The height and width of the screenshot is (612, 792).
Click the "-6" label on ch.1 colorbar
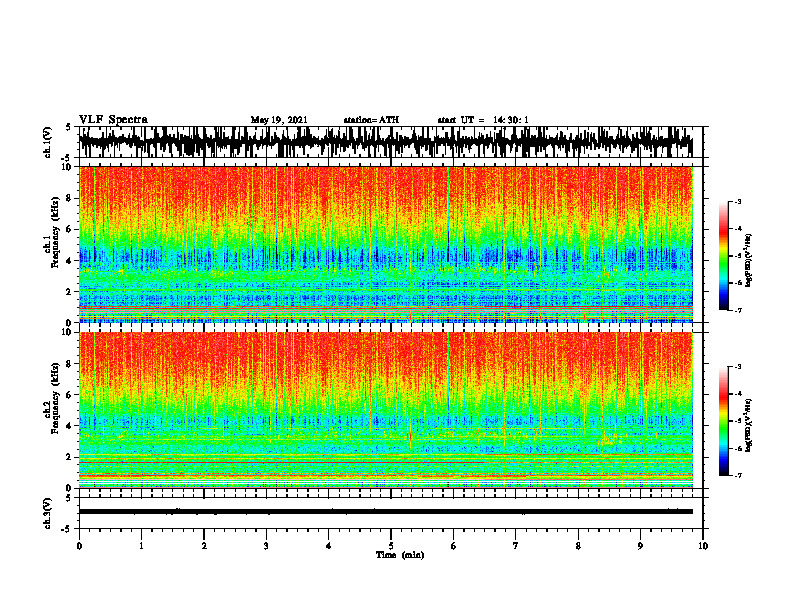pyautogui.click(x=738, y=283)
